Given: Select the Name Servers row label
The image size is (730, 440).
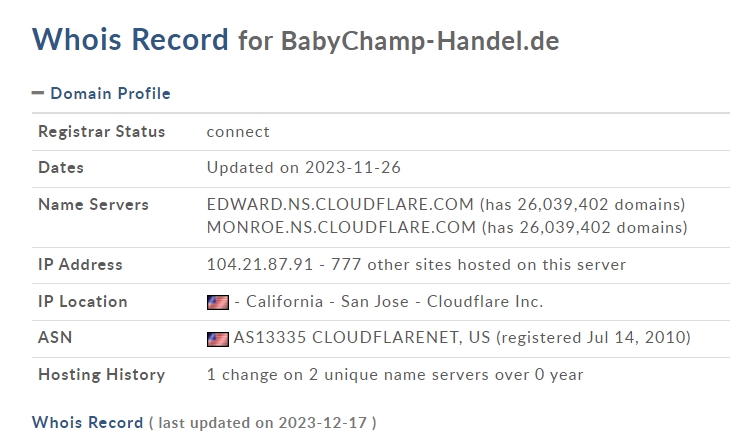Looking at the screenshot, I should pyautogui.click(x=94, y=204).
